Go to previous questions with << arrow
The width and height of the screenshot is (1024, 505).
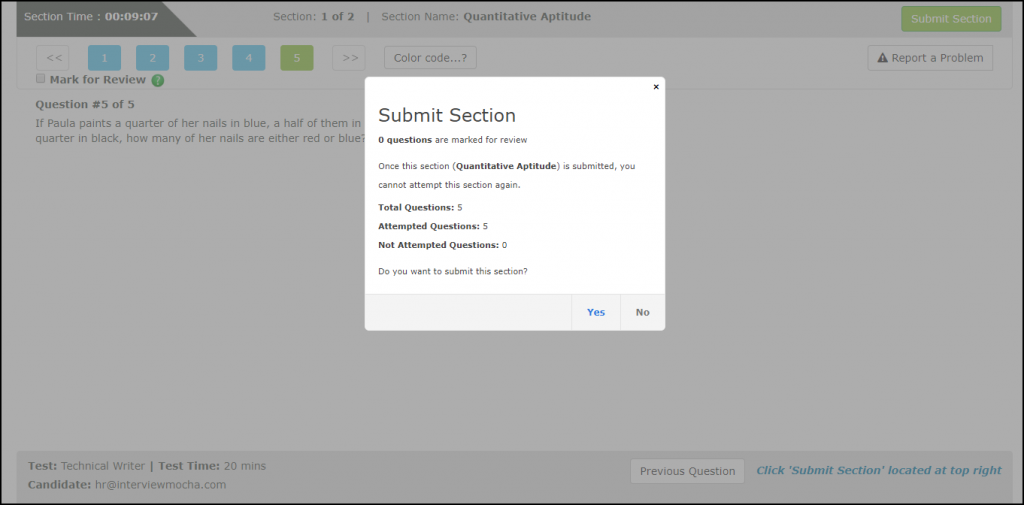(x=53, y=58)
